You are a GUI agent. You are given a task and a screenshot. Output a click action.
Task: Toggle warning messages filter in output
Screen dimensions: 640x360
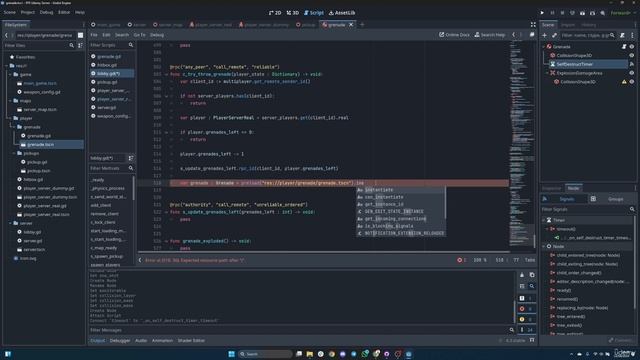pos(526,319)
